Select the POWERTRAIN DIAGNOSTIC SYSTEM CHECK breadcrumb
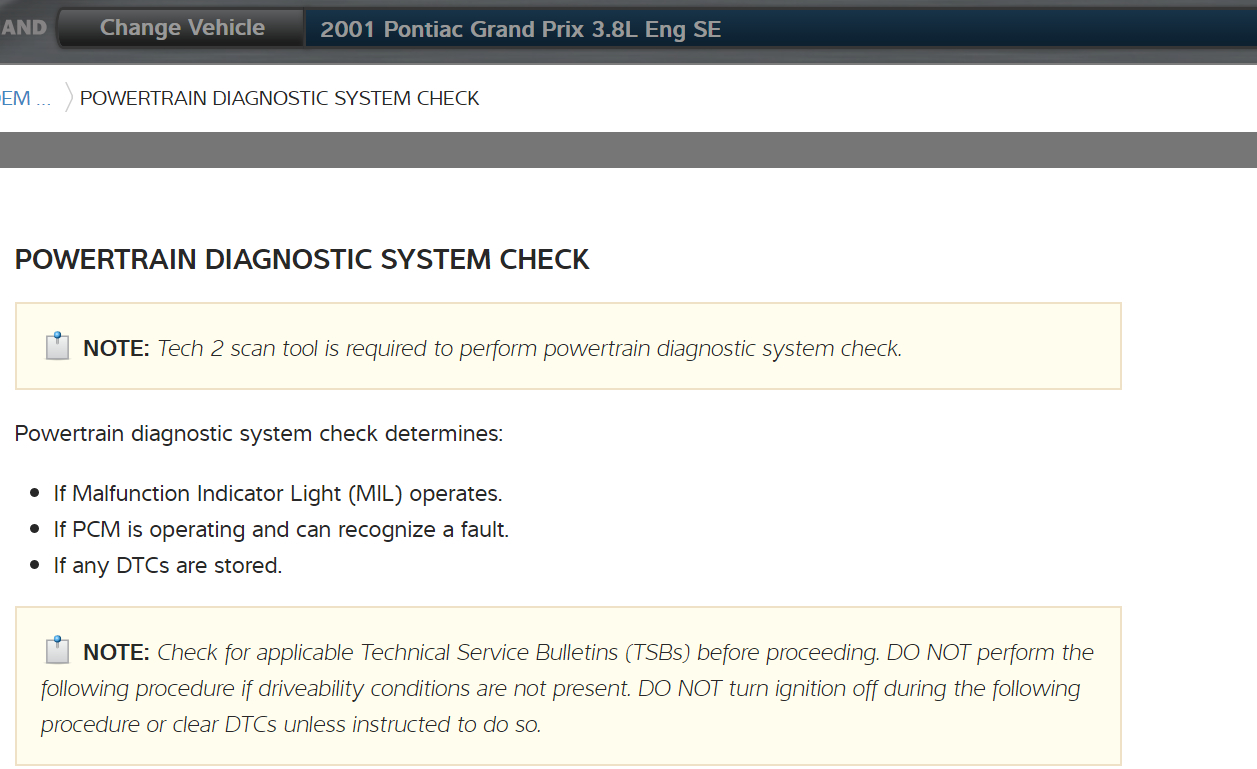The width and height of the screenshot is (1257, 769). tap(280, 98)
